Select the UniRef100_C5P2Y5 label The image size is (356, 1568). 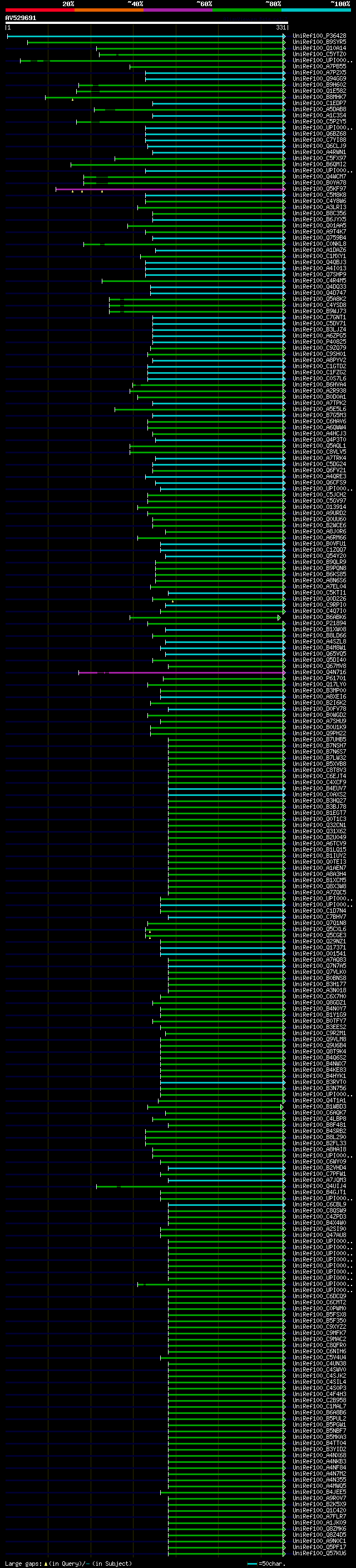tap(319, 121)
